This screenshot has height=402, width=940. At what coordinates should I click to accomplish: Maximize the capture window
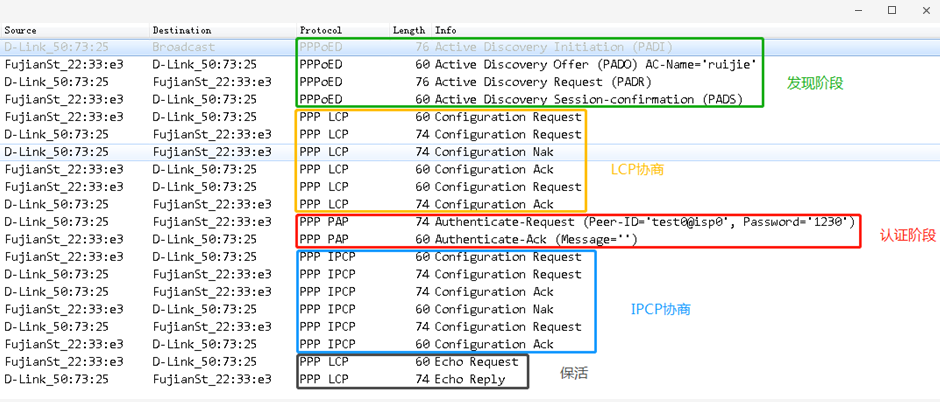pos(892,10)
